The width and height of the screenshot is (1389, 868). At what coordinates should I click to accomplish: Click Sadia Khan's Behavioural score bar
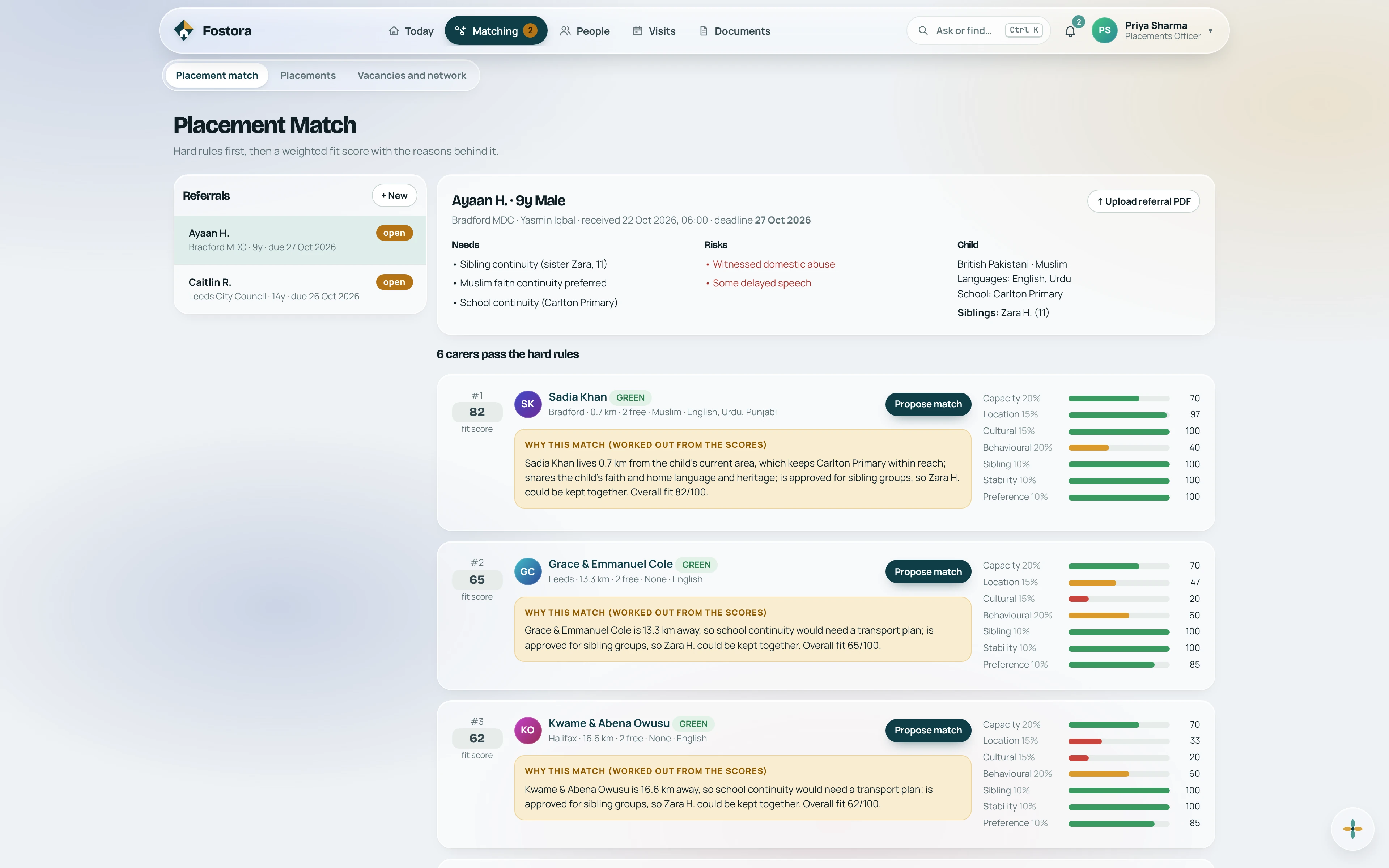tap(1119, 448)
